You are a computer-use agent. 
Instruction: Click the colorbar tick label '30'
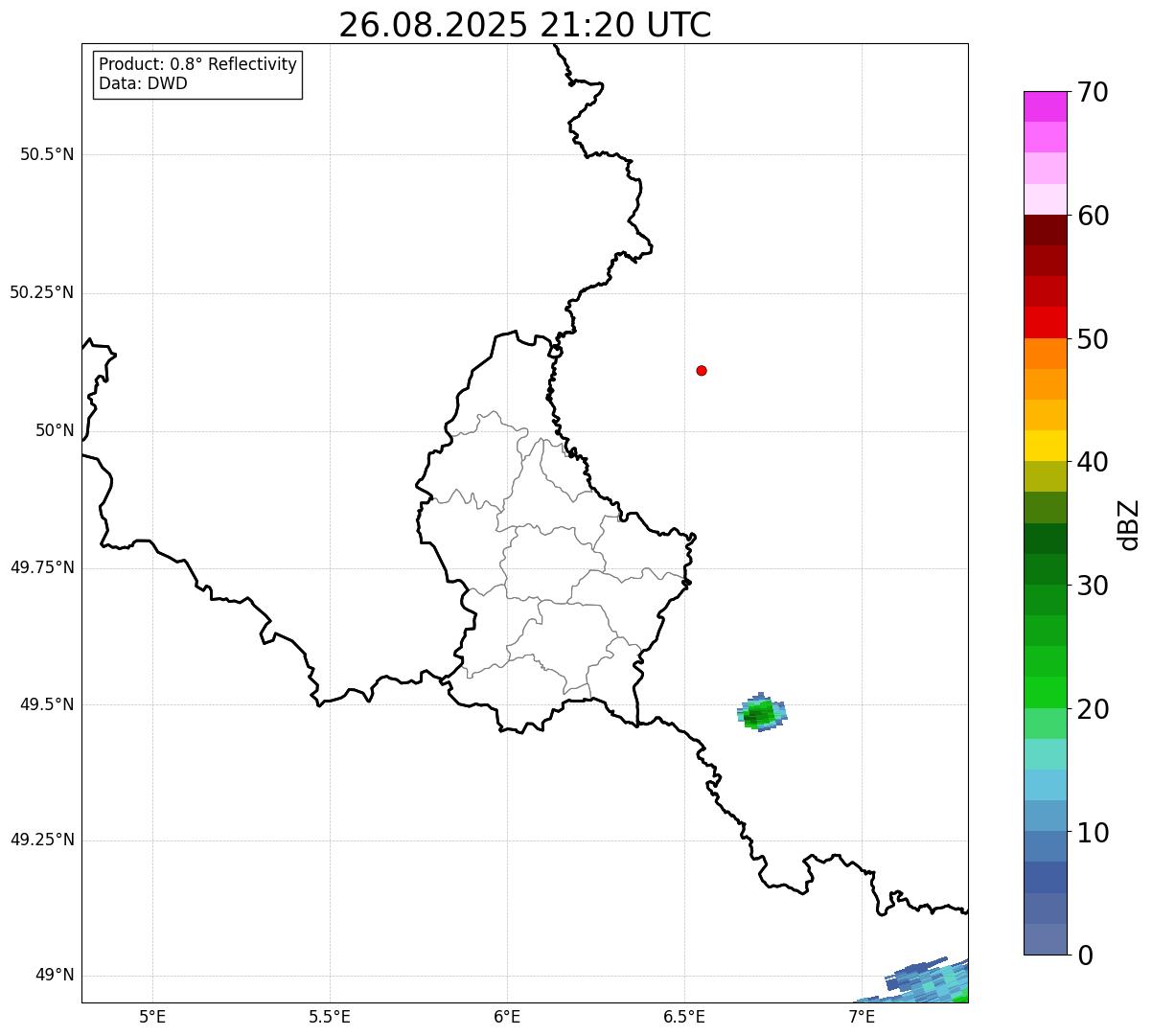coord(1093,586)
